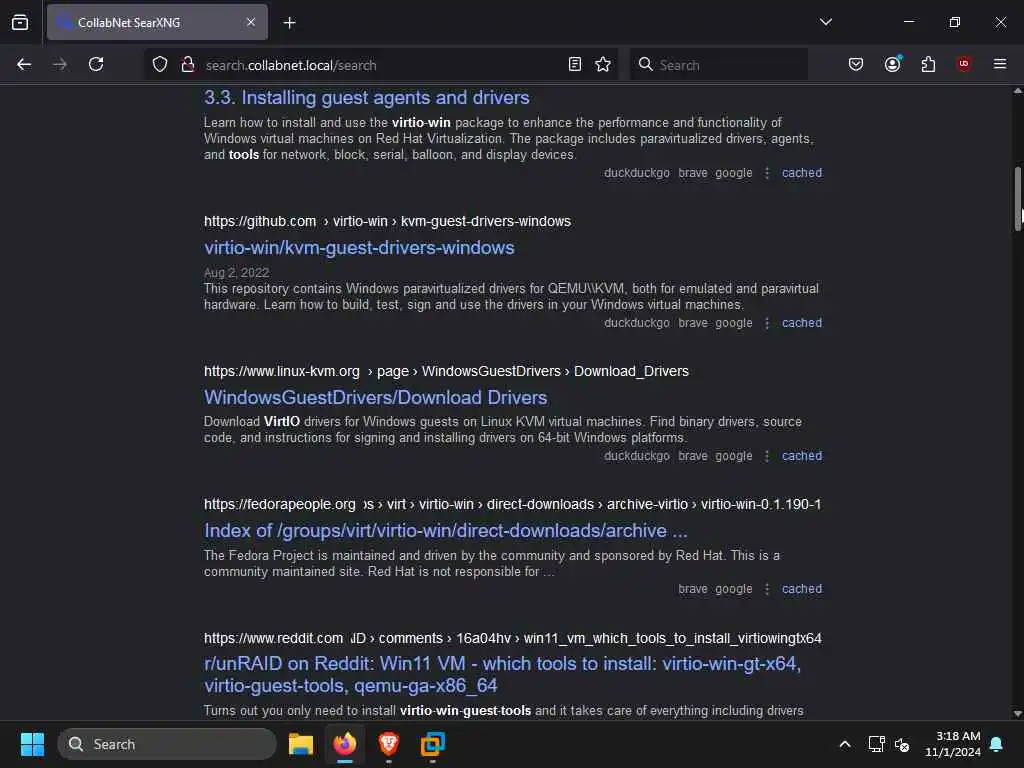
Task: Open 'Index of /groups/virt/virtio-win' result
Action: click(445, 531)
